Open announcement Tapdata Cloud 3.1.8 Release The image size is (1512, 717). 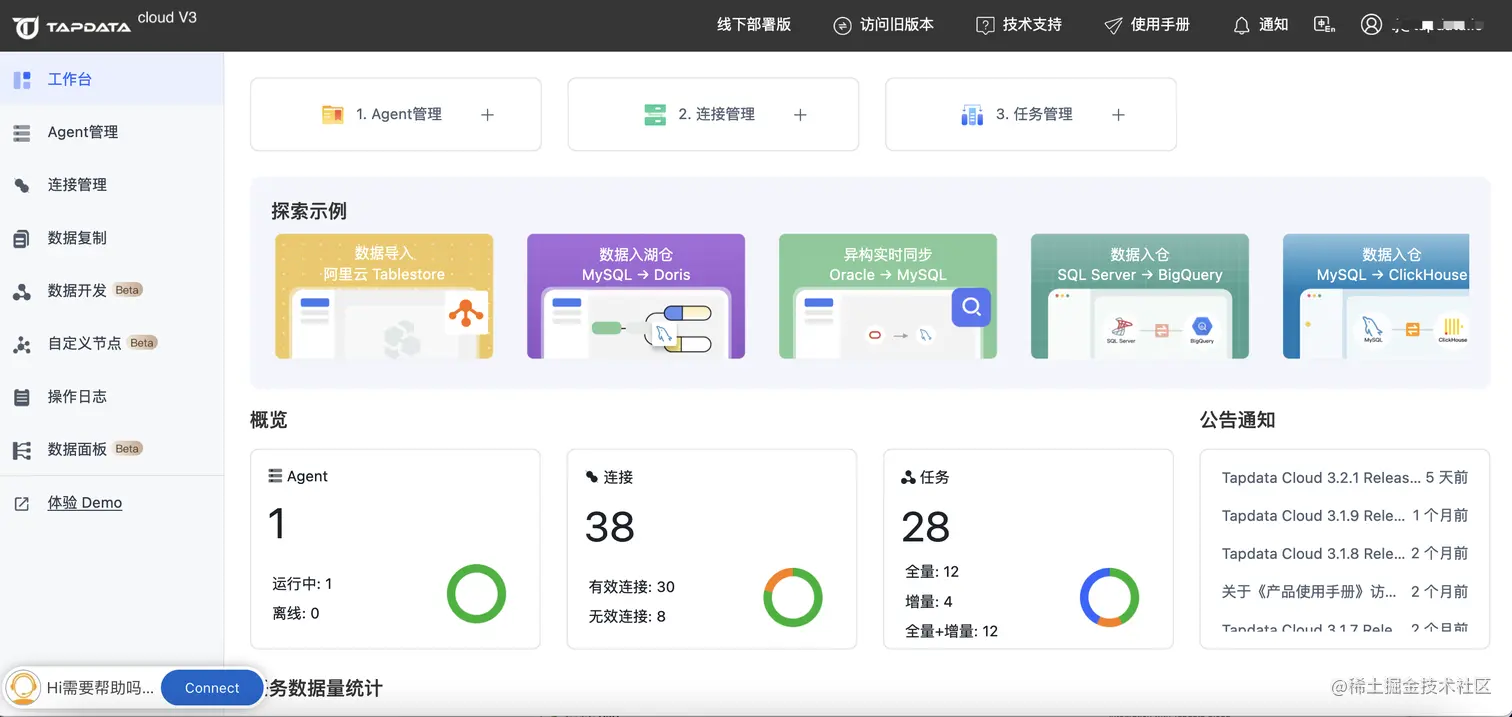point(1345,554)
